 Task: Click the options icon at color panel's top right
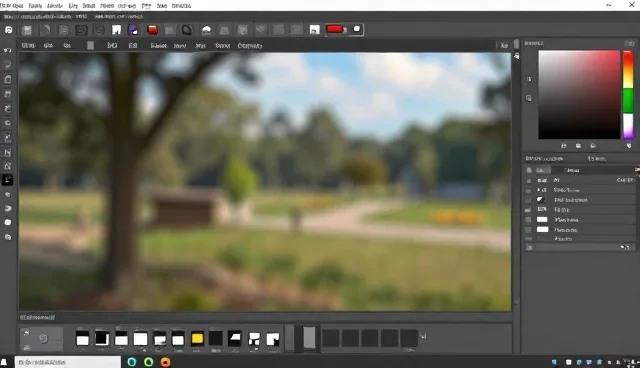(x=629, y=43)
